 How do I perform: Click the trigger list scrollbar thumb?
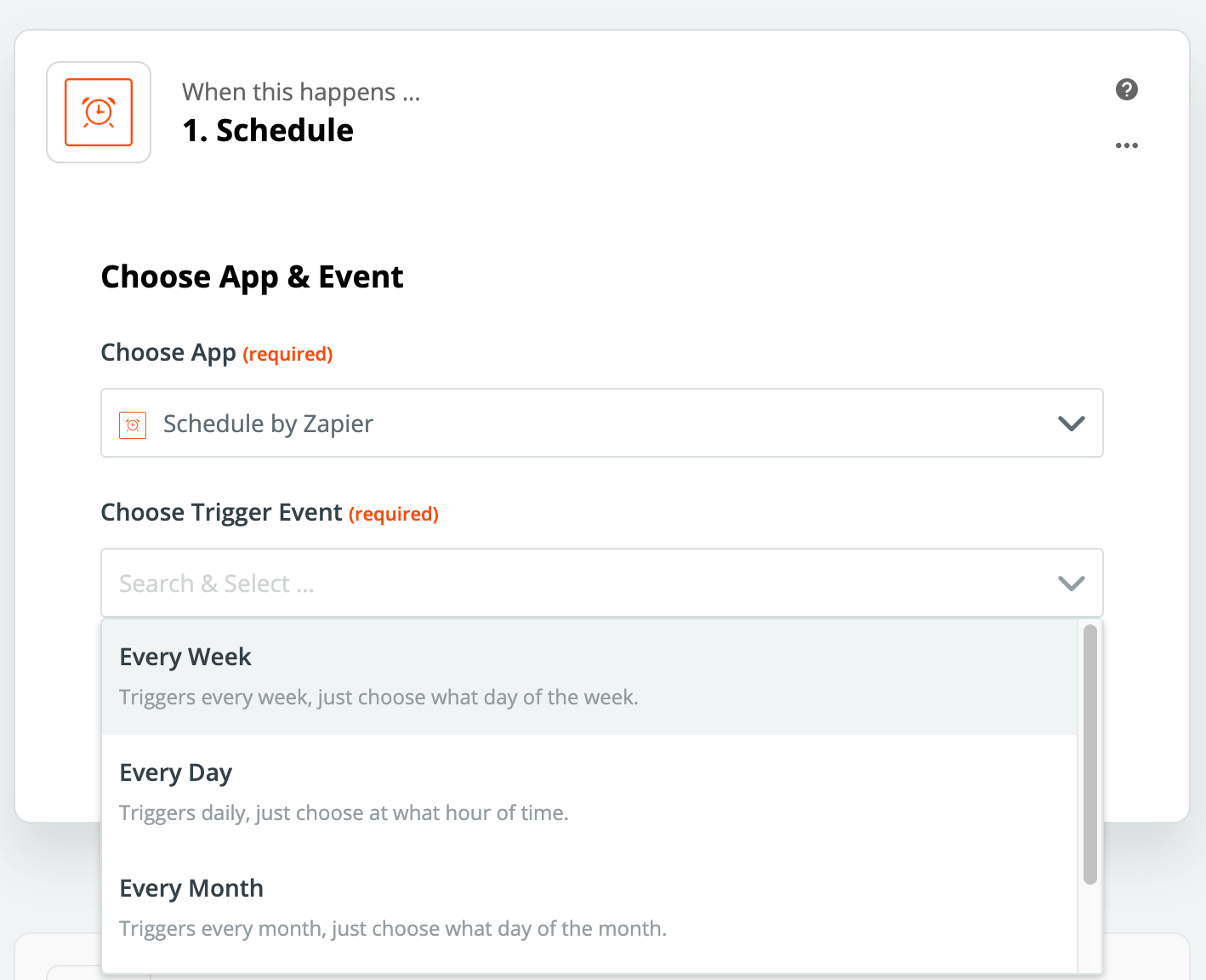tap(1090, 755)
